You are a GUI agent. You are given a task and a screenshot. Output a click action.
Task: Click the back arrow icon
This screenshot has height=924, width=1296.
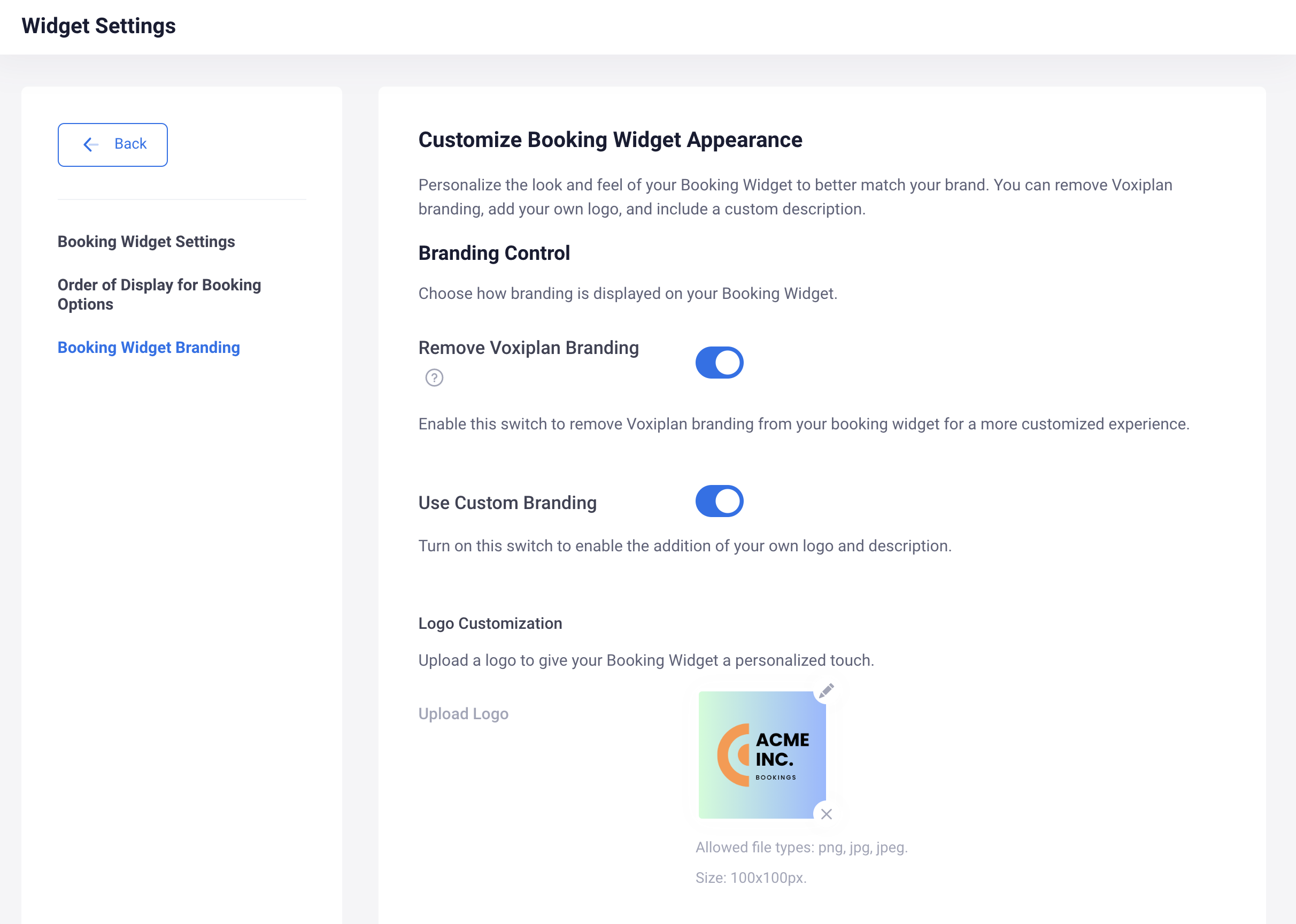90,144
